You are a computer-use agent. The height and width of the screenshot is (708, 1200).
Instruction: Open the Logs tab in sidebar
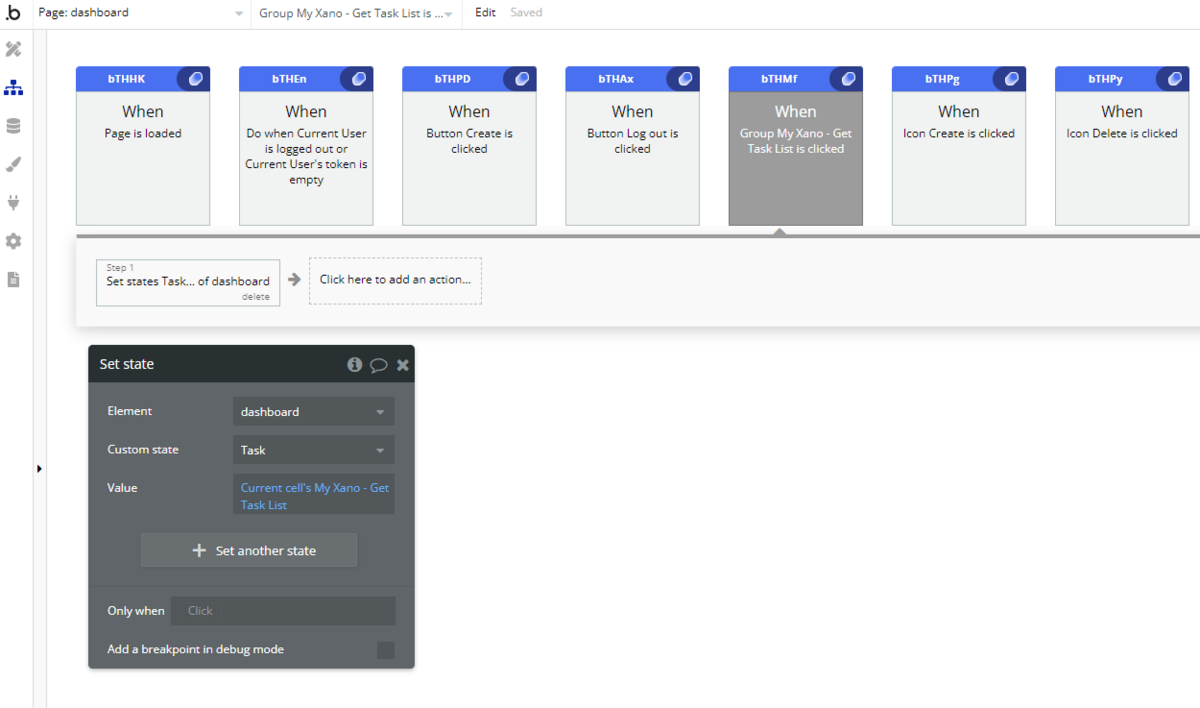(13, 279)
